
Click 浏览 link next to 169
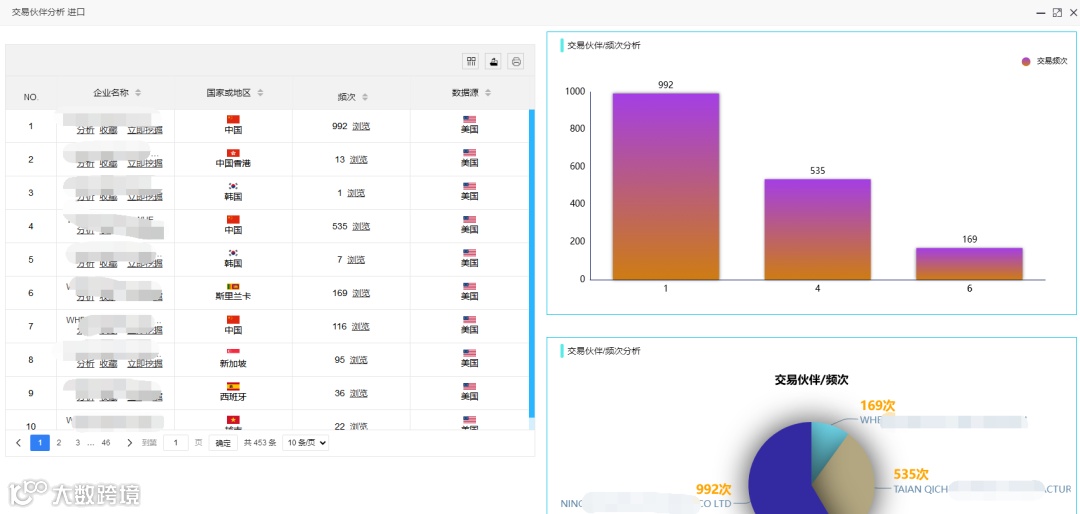361,293
